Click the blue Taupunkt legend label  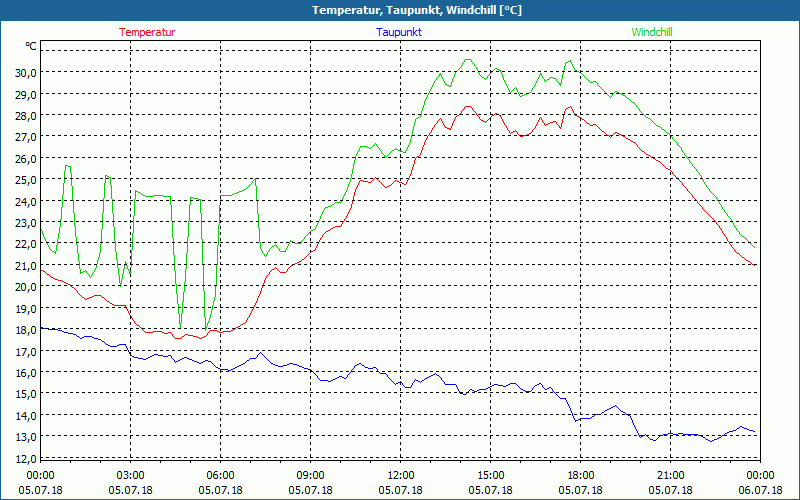click(x=399, y=32)
